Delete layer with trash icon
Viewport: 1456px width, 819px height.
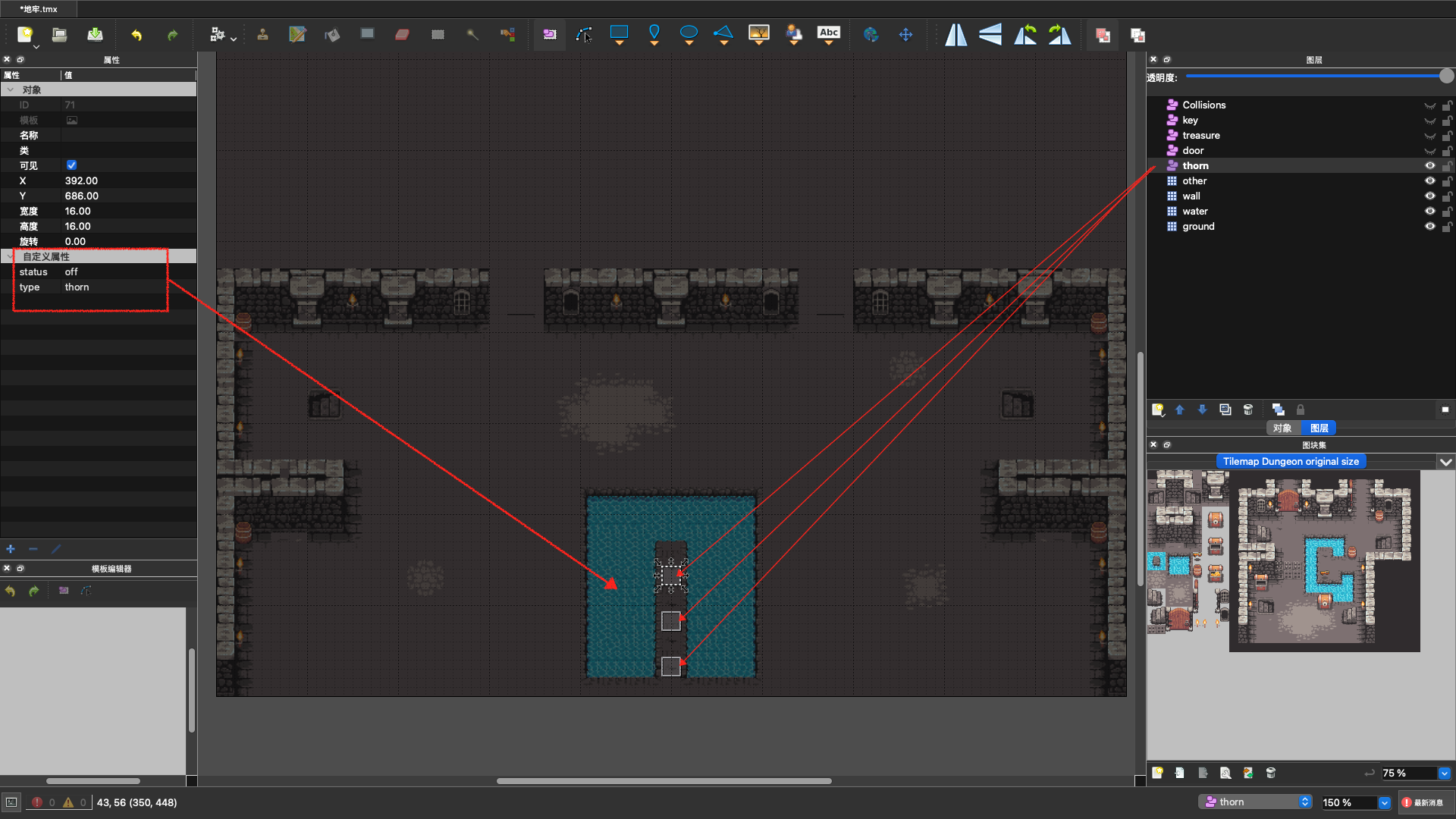(1248, 409)
